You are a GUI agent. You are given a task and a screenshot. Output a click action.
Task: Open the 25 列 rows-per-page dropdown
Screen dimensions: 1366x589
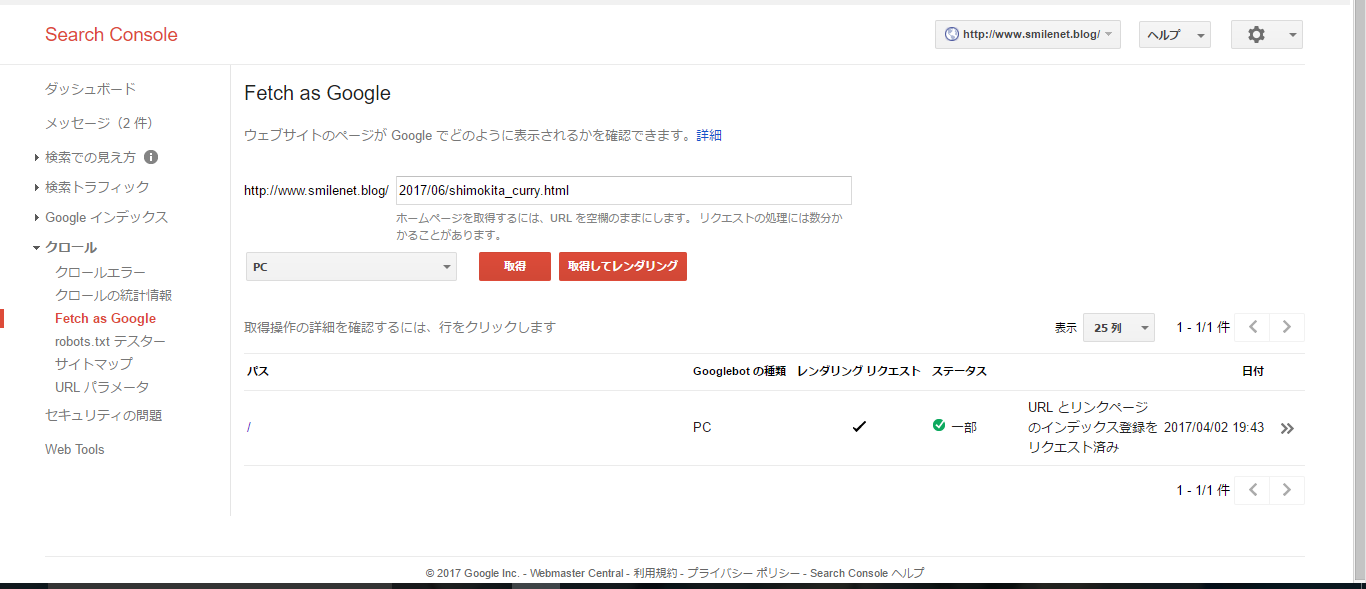(1119, 327)
